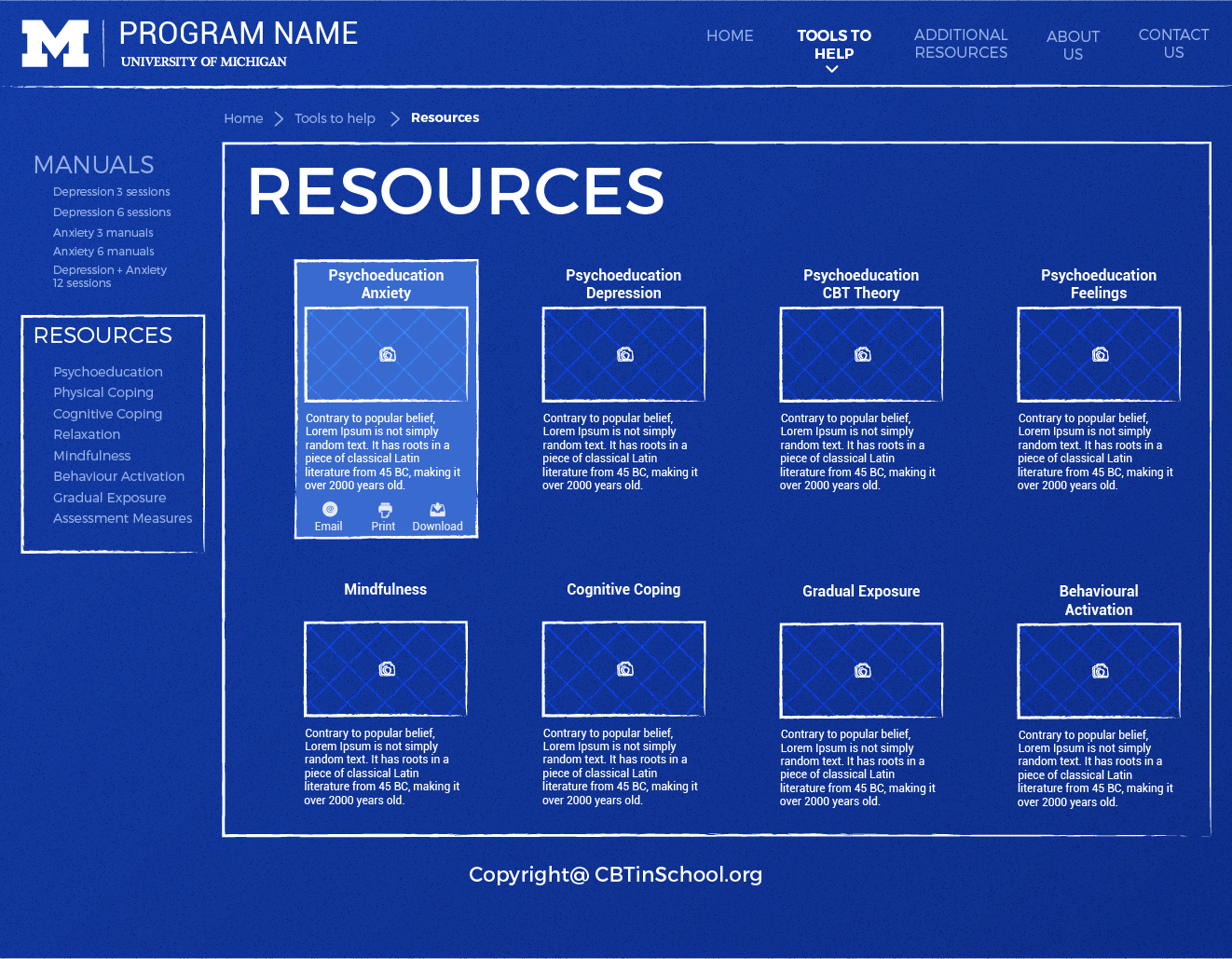This screenshot has width=1232, height=959.
Task: Click camera icon in Psychoeducation Depression image
Action: point(624,354)
